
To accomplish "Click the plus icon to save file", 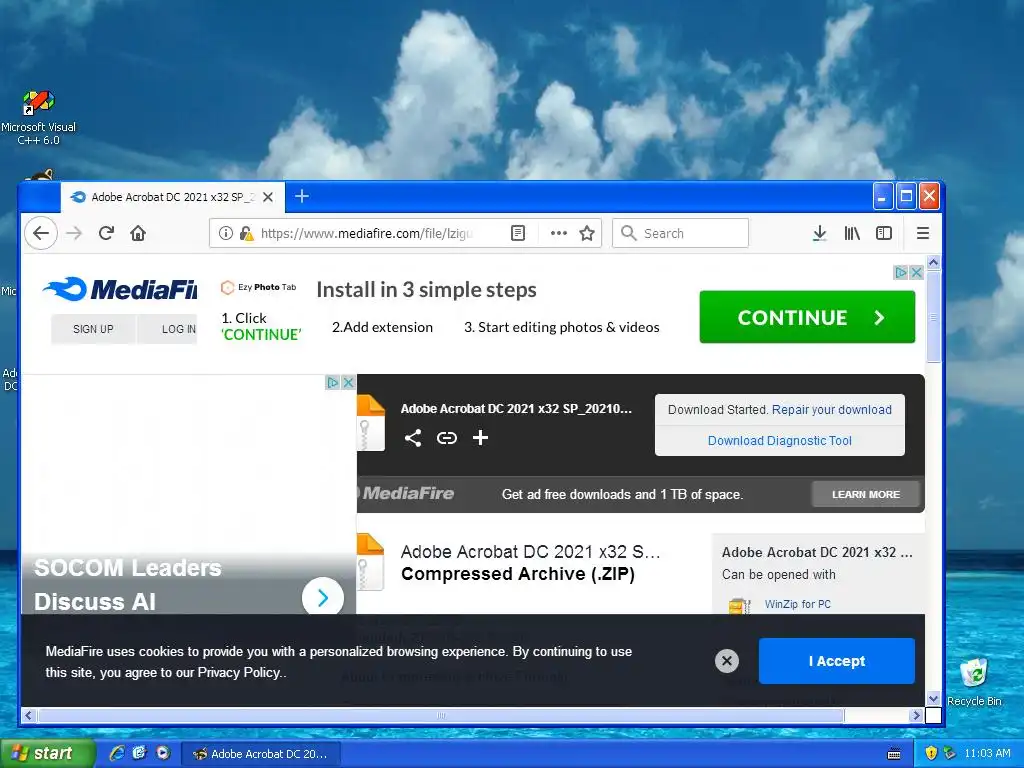I will (x=480, y=438).
